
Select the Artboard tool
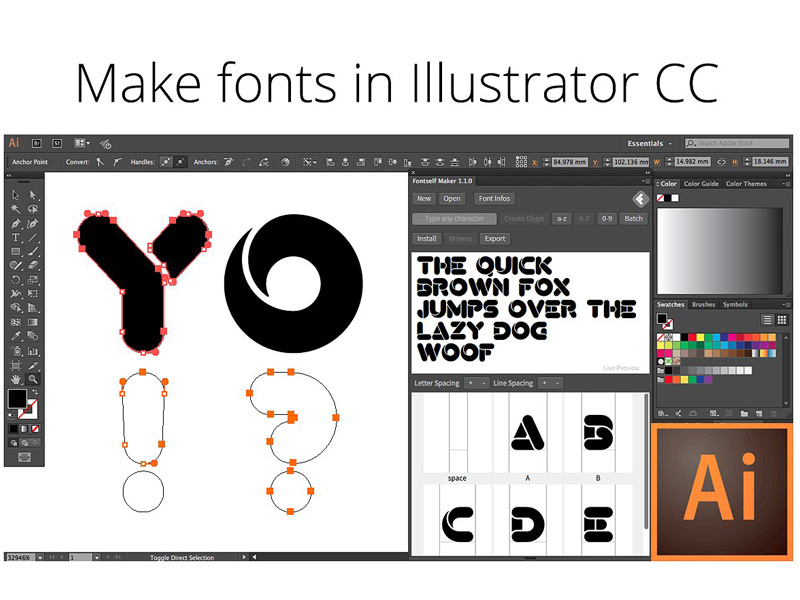pos(16,365)
